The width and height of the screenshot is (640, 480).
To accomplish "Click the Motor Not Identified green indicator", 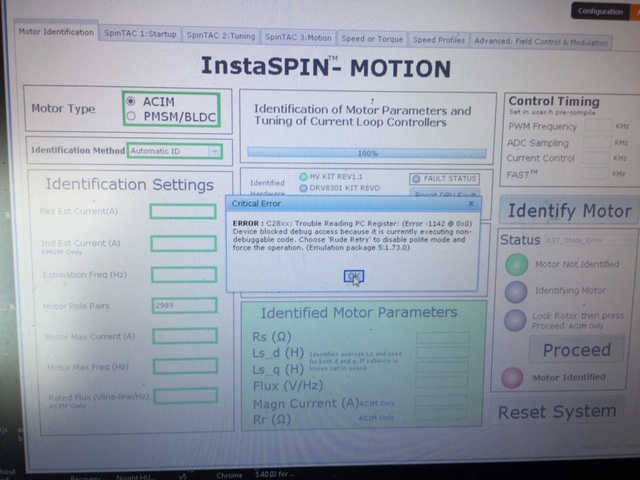I will [x=517, y=264].
